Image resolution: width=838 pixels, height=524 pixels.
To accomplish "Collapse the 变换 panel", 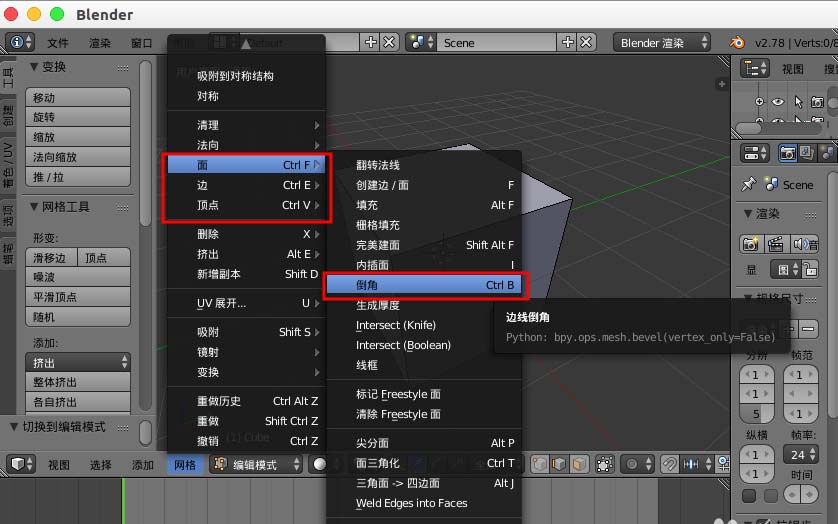I will [x=34, y=67].
